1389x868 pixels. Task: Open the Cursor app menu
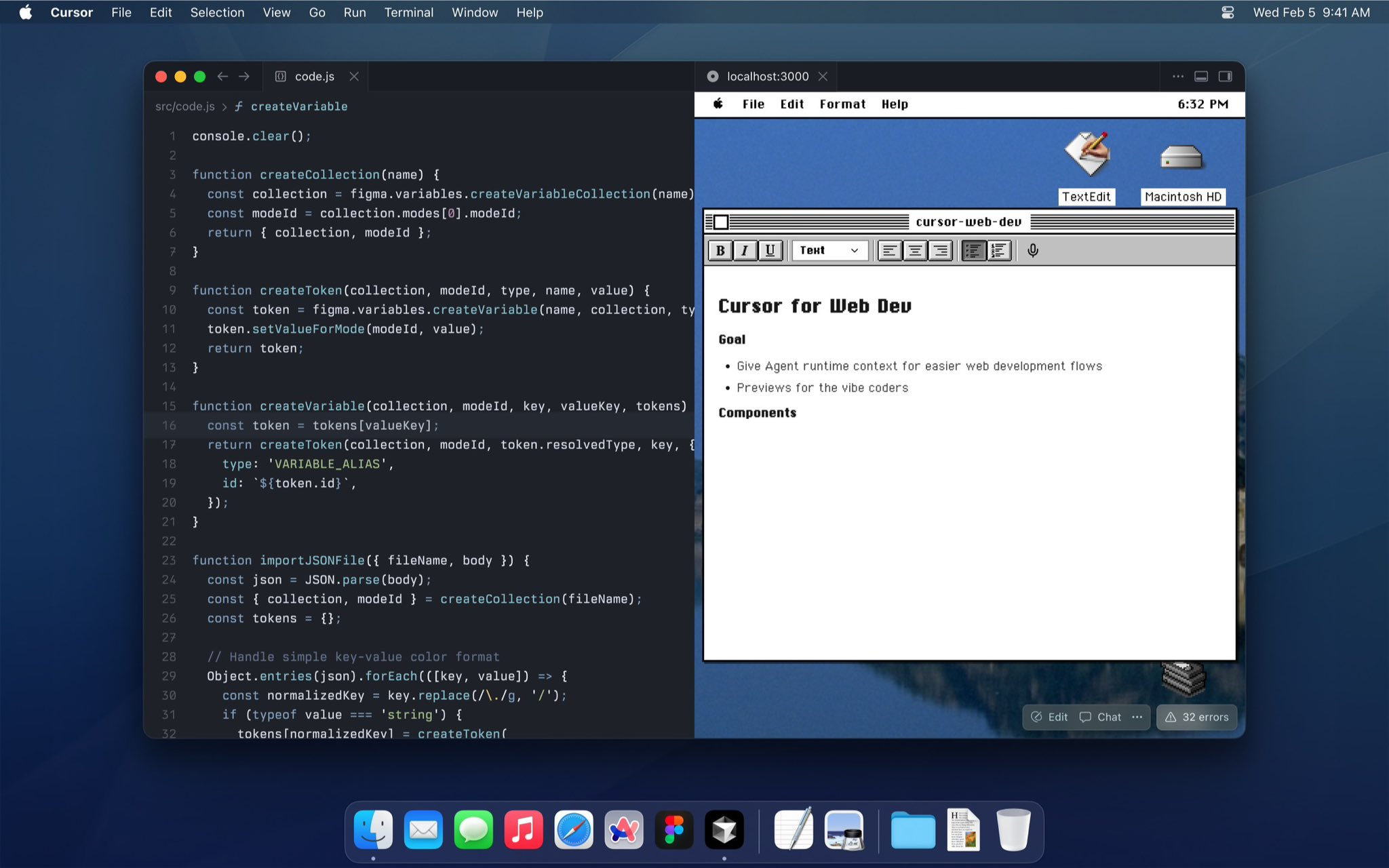(x=71, y=12)
